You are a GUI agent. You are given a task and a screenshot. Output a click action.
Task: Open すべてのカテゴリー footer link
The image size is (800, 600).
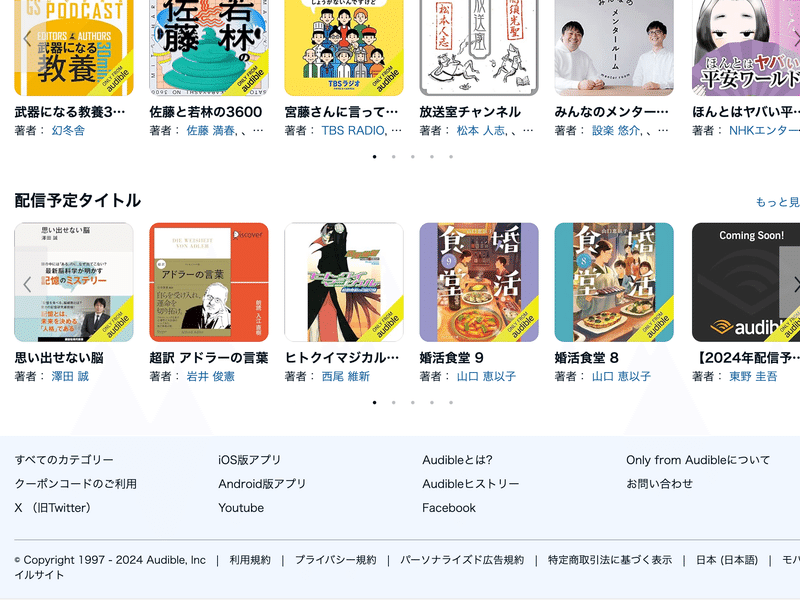64,460
